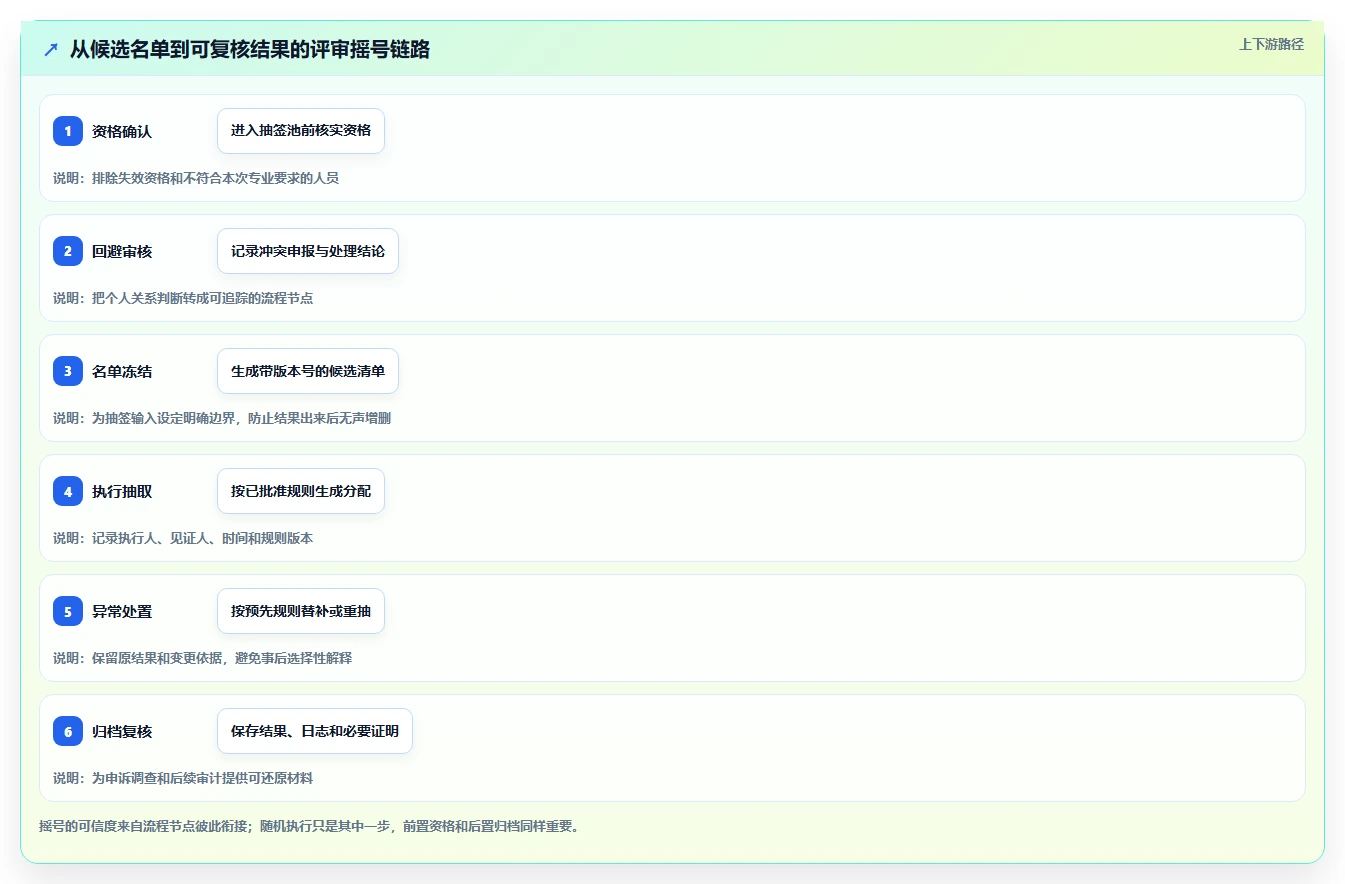Click the step 3 number badge

tap(68, 371)
